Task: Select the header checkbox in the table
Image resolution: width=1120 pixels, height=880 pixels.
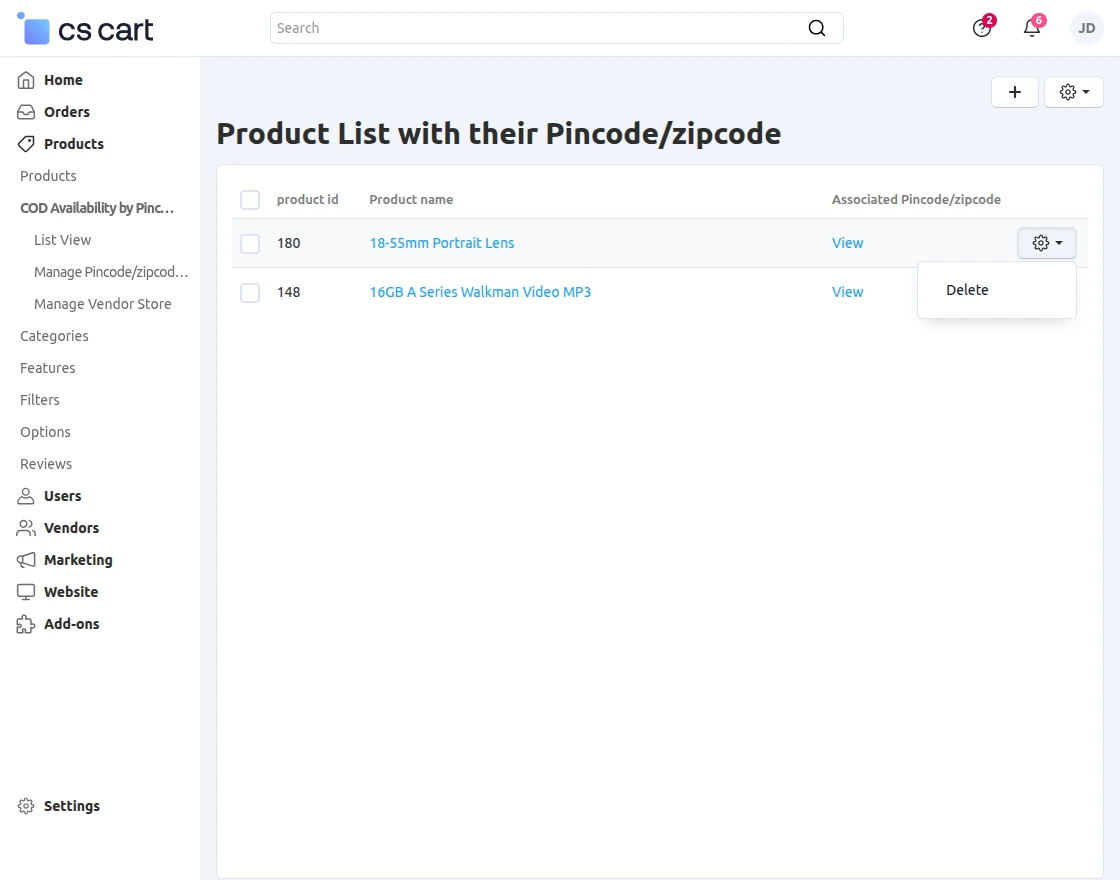Action: point(249,199)
